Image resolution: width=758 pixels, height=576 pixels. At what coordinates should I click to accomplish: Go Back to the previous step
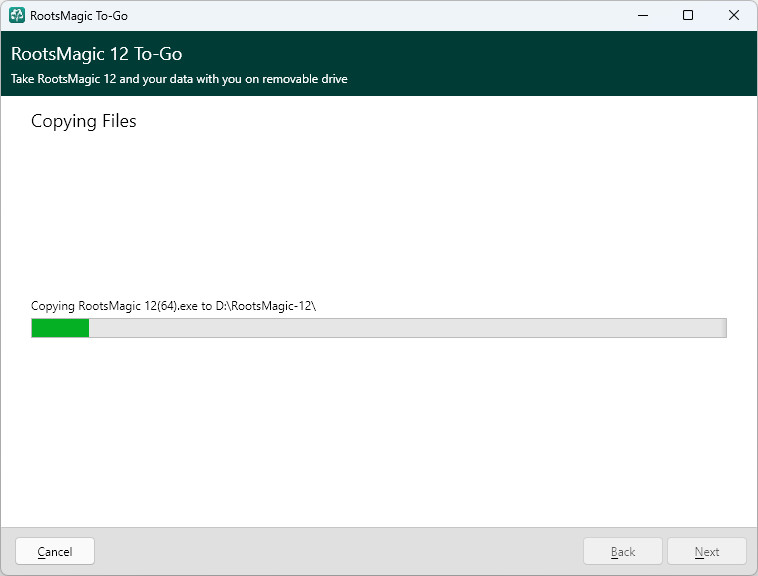[x=623, y=551]
